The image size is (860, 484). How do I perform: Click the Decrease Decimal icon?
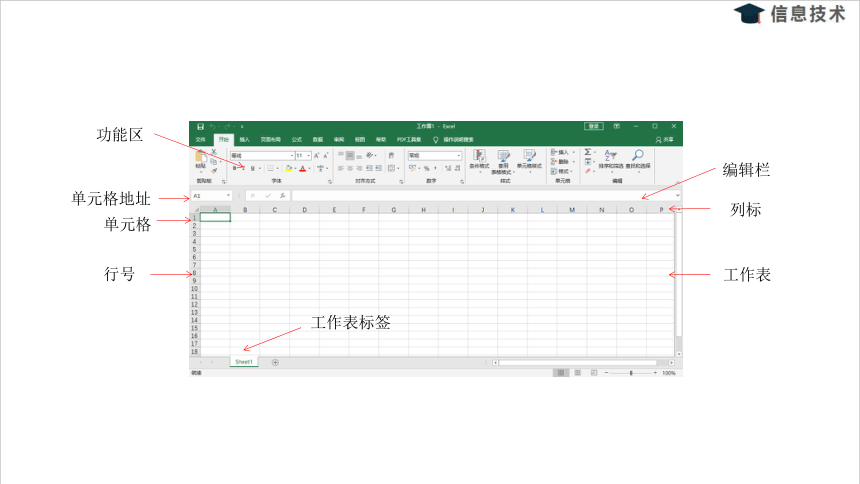(457, 168)
